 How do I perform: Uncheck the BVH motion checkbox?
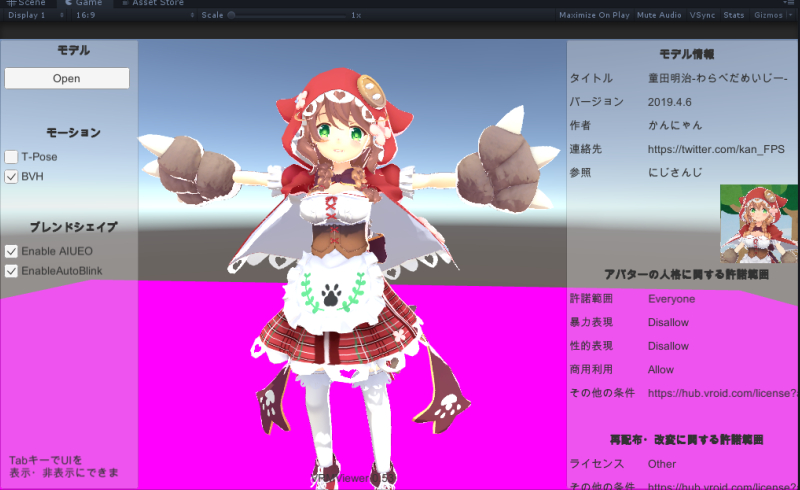pos(11,177)
